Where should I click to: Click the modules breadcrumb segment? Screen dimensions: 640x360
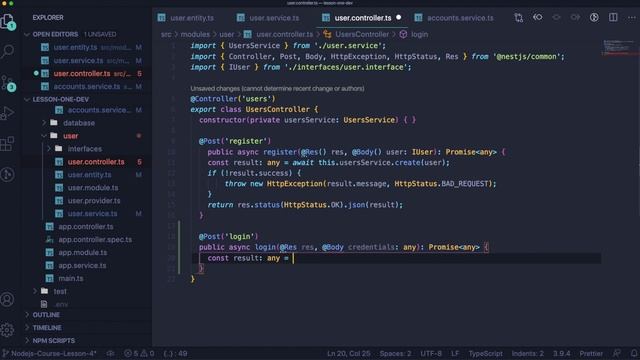click(195, 34)
